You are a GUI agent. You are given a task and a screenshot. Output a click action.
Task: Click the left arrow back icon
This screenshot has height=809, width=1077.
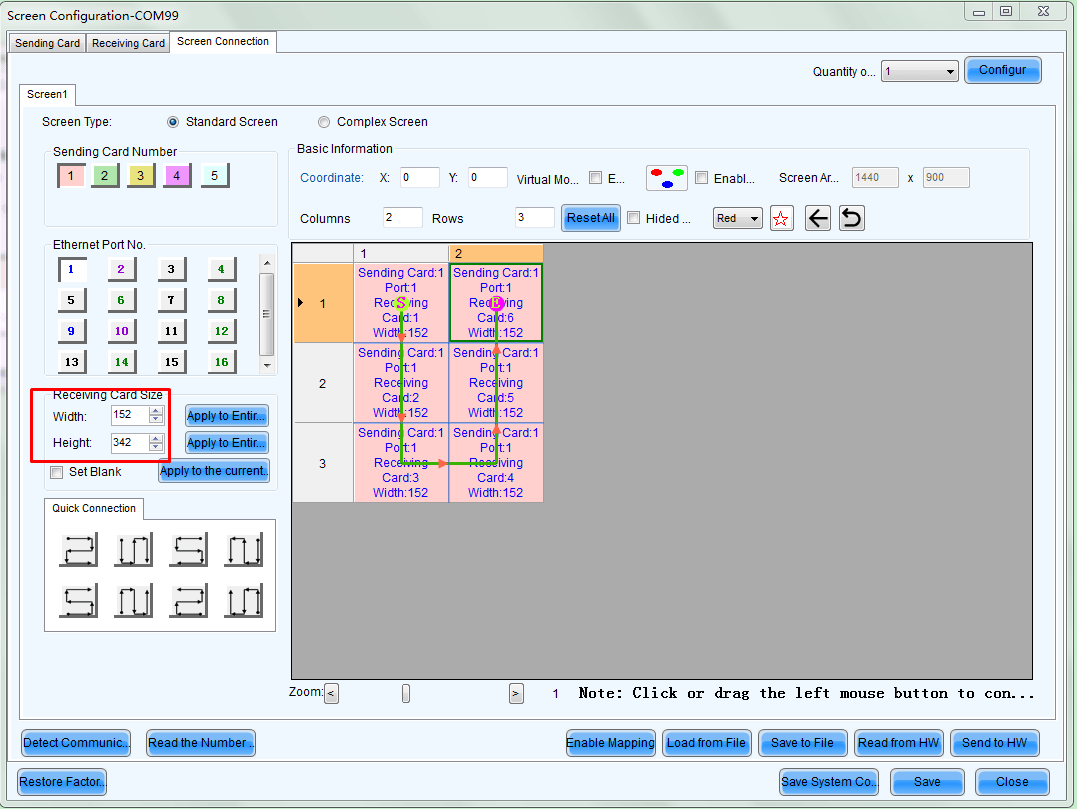[818, 218]
